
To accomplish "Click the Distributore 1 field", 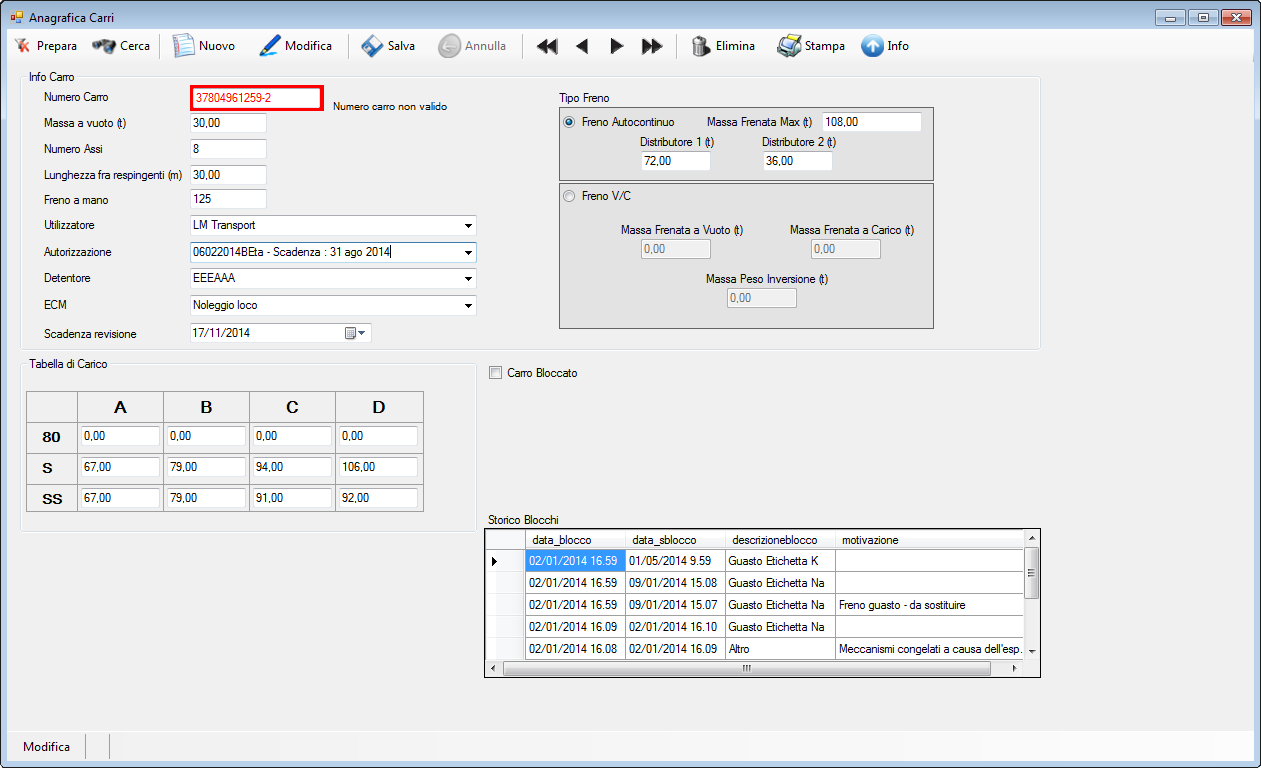I will 675,161.
